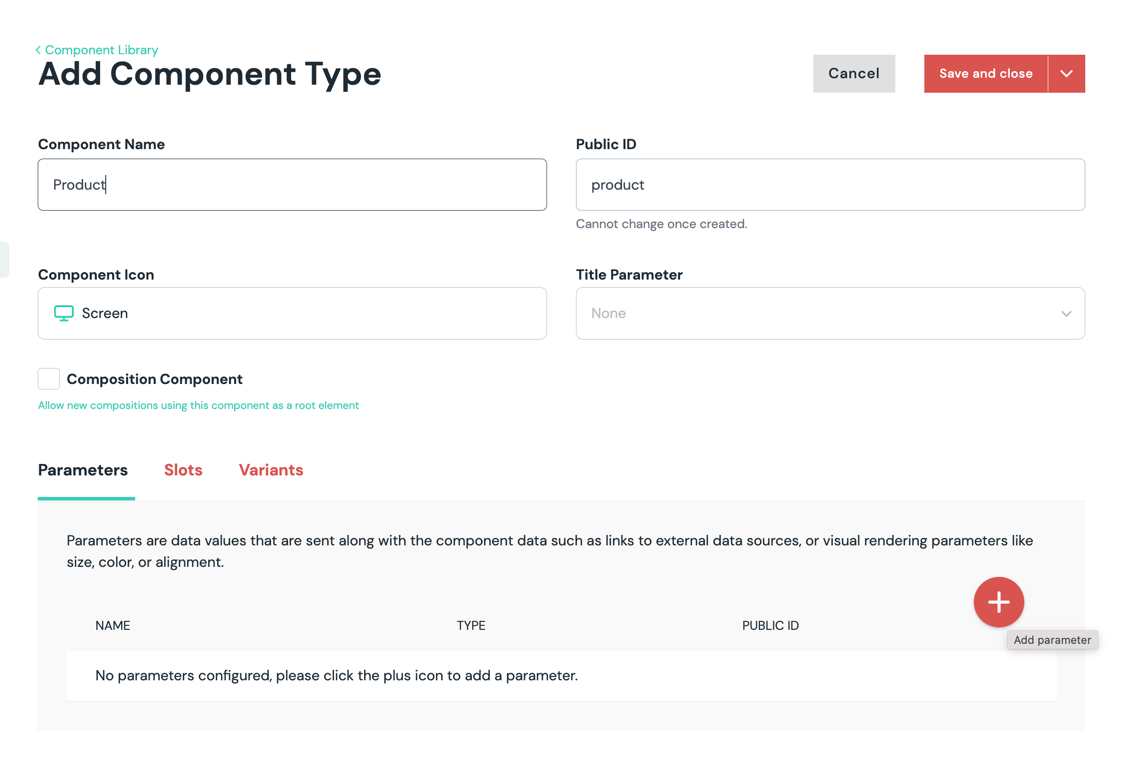
Task: Click the side panel handle on left edge
Action: point(4,259)
